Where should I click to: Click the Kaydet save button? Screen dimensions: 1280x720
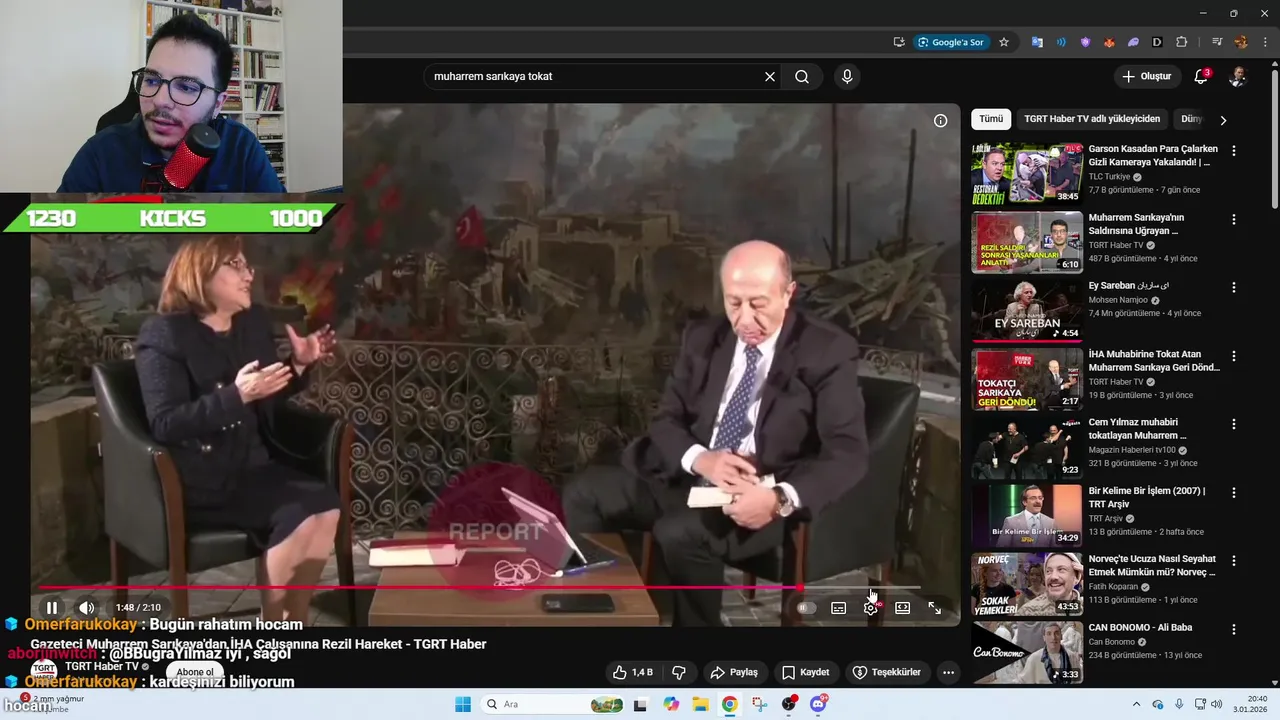coord(806,672)
